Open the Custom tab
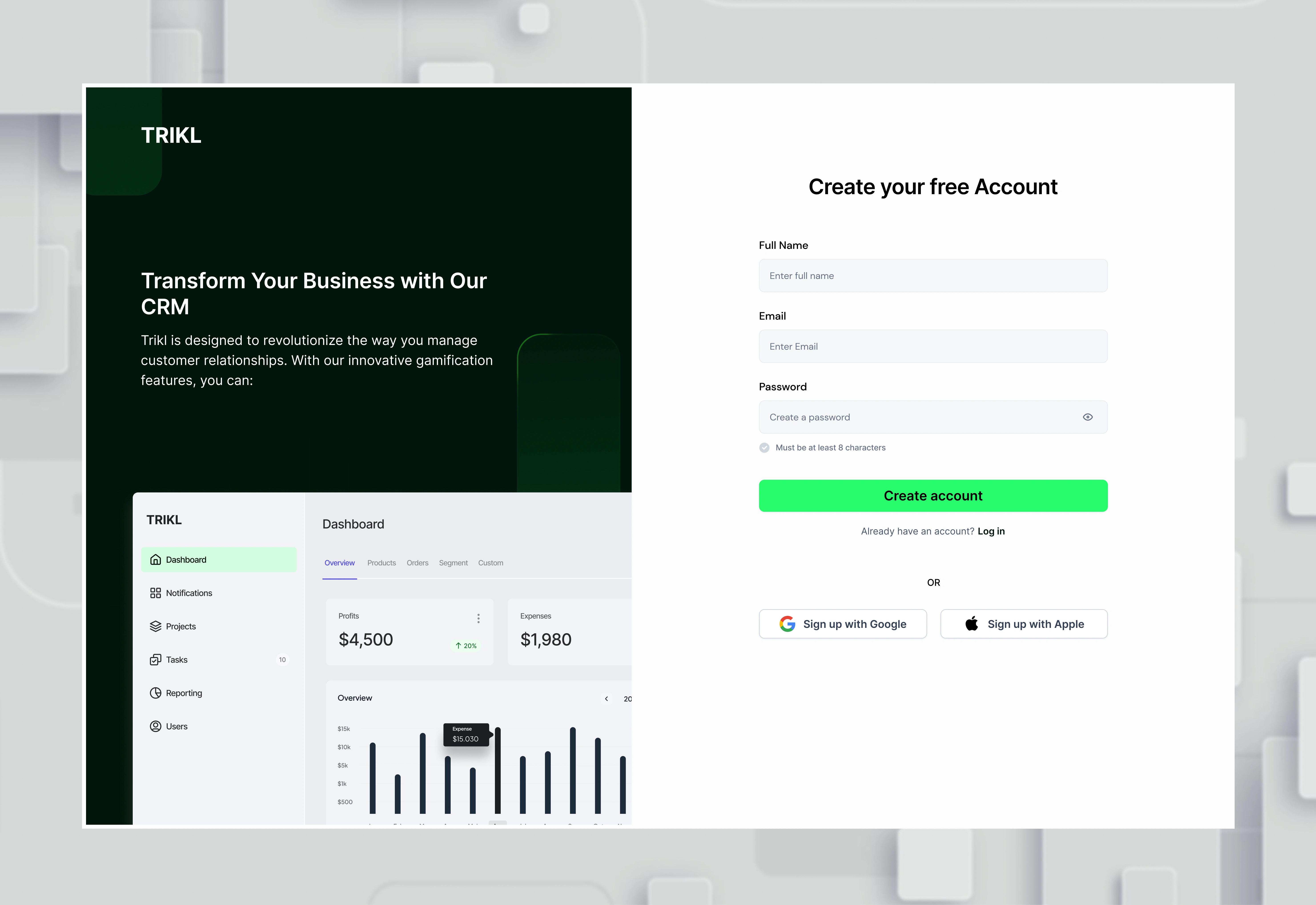Viewport: 1316px width, 905px height. [x=491, y=563]
